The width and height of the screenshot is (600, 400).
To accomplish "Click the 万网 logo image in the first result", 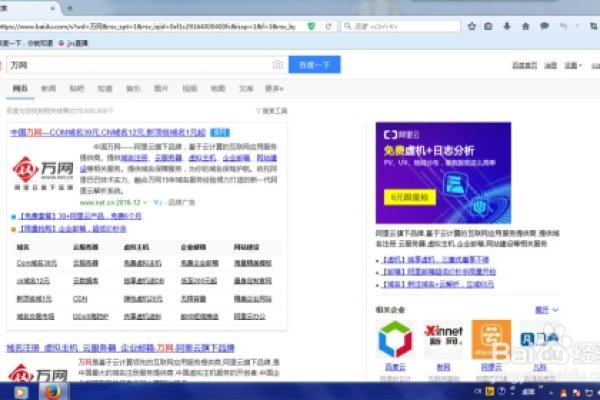I will click(x=43, y=173).
